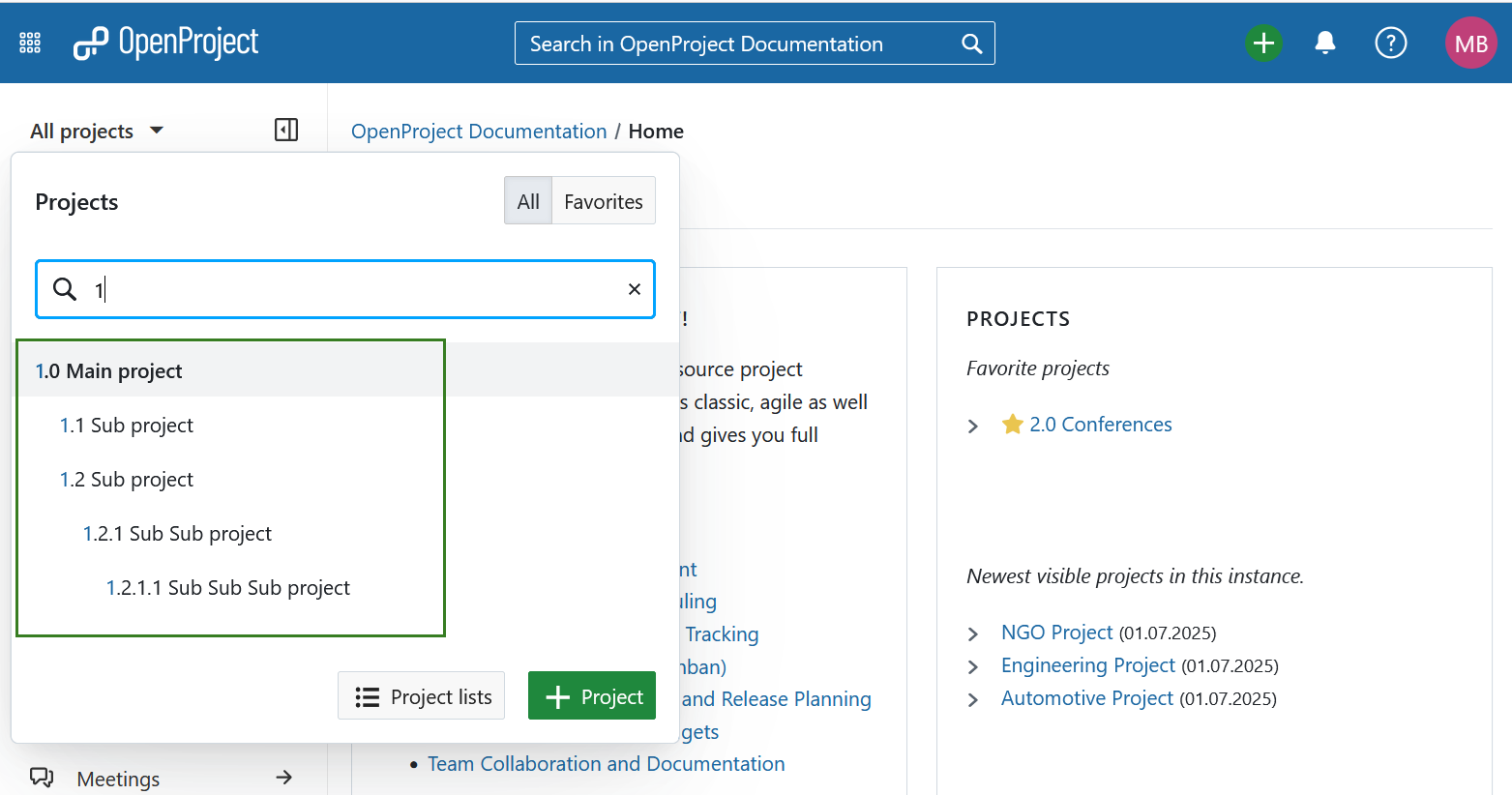Image resolution: width=1512 pixels, height=795 pixels.
Task: Open the modules grid menu icon
Action: point(30,43)
